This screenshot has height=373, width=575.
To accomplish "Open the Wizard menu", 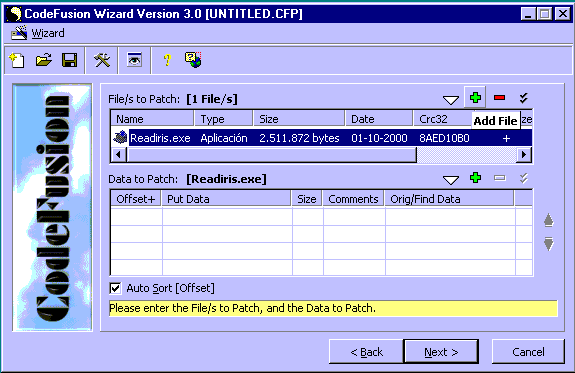I will coord(48,33).
